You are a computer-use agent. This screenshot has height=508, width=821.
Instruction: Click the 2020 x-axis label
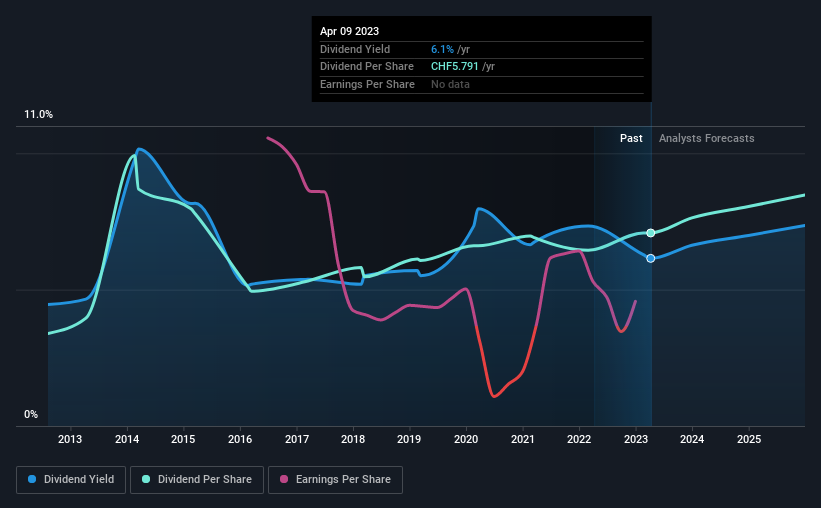pos(466,439)
